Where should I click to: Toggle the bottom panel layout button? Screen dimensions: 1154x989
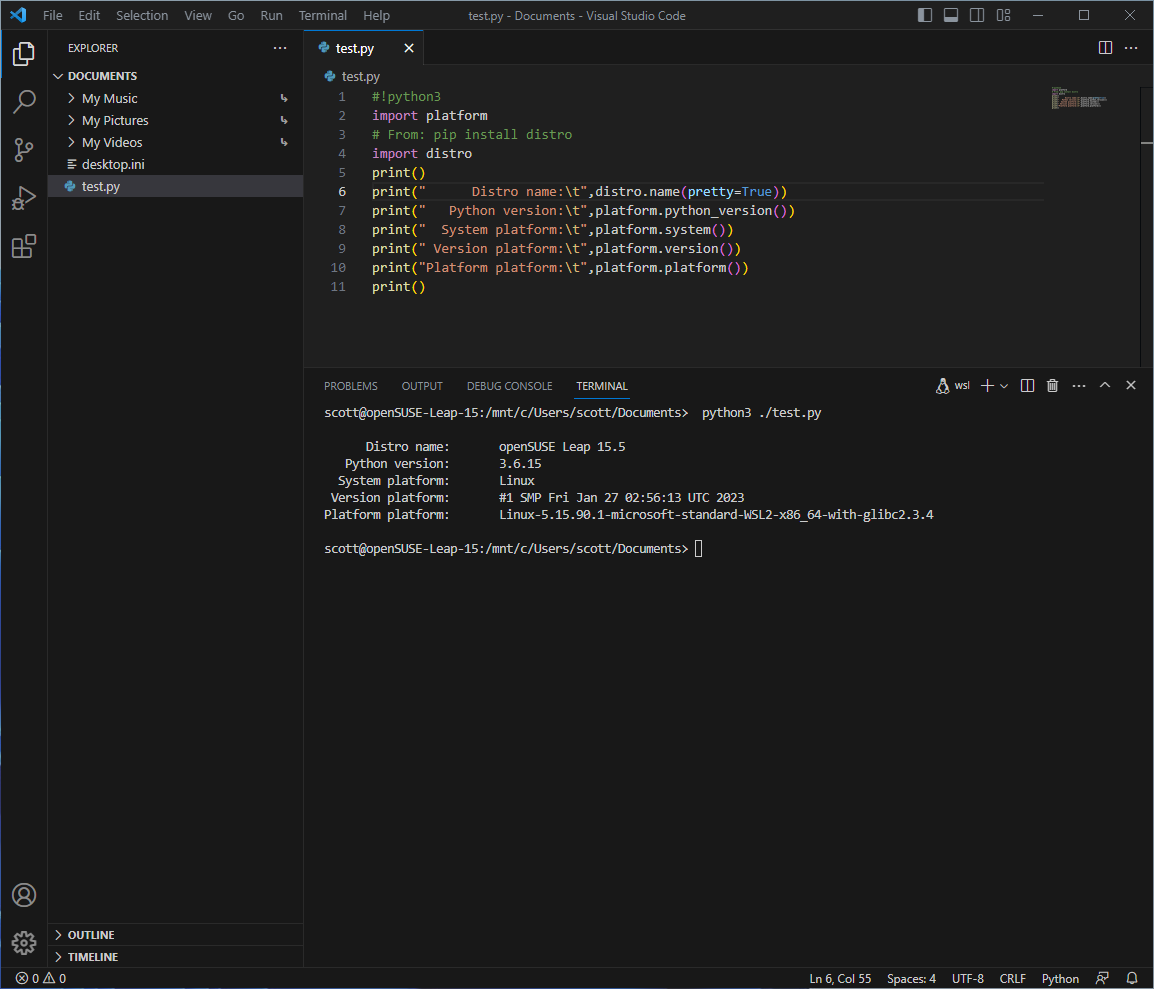click(x=951, y=16)
